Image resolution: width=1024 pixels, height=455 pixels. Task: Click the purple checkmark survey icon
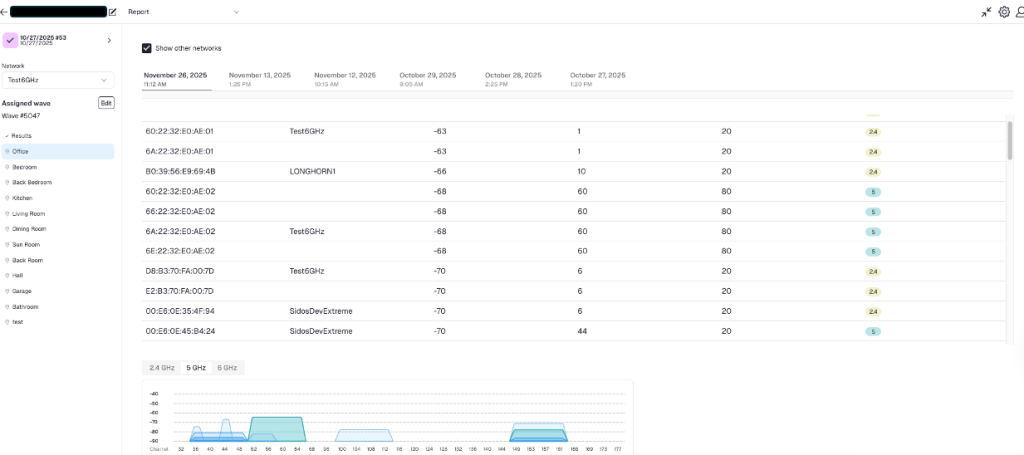click(10, 40)
